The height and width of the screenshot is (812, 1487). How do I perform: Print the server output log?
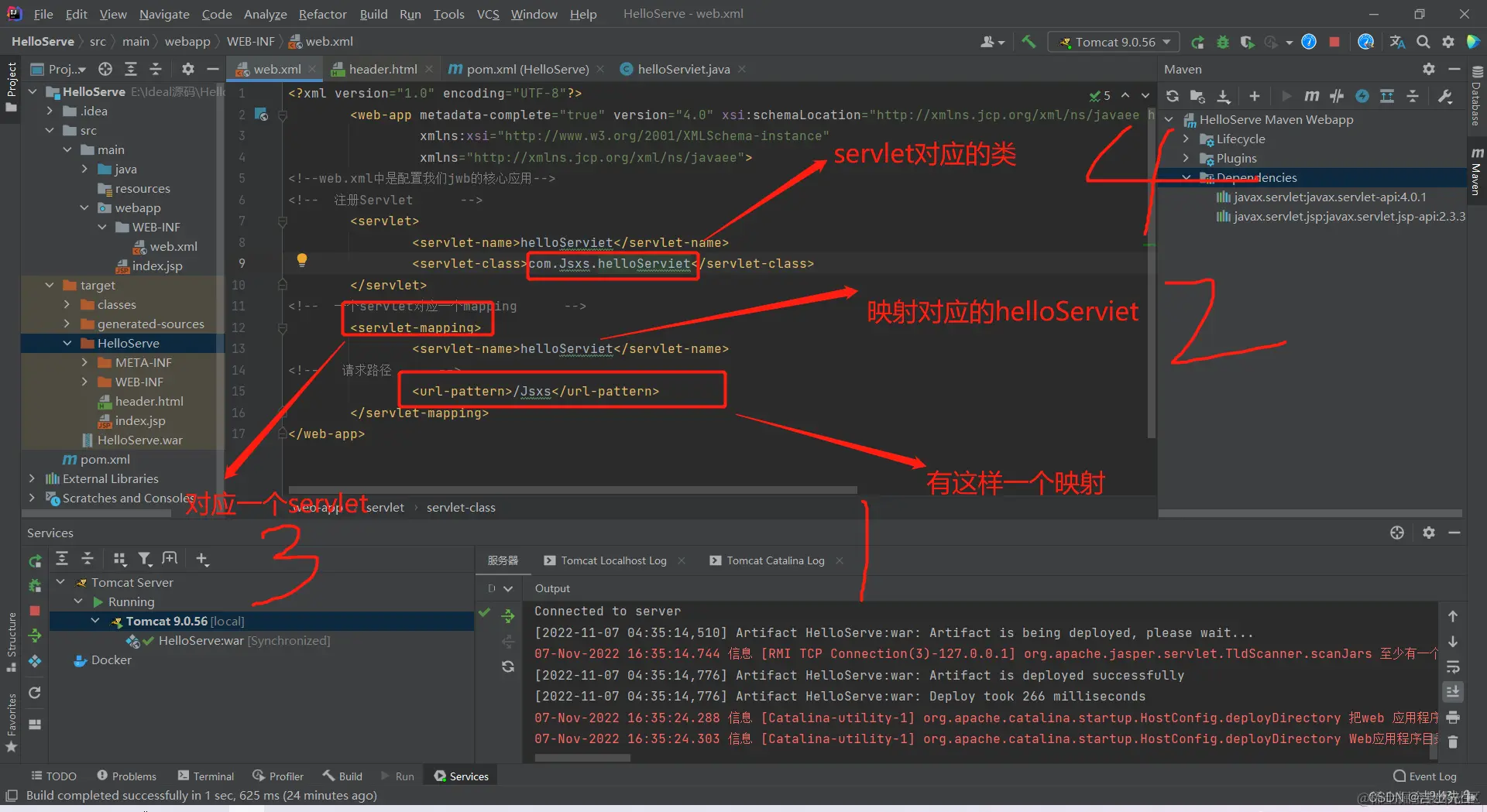(x=1453, y=717)
